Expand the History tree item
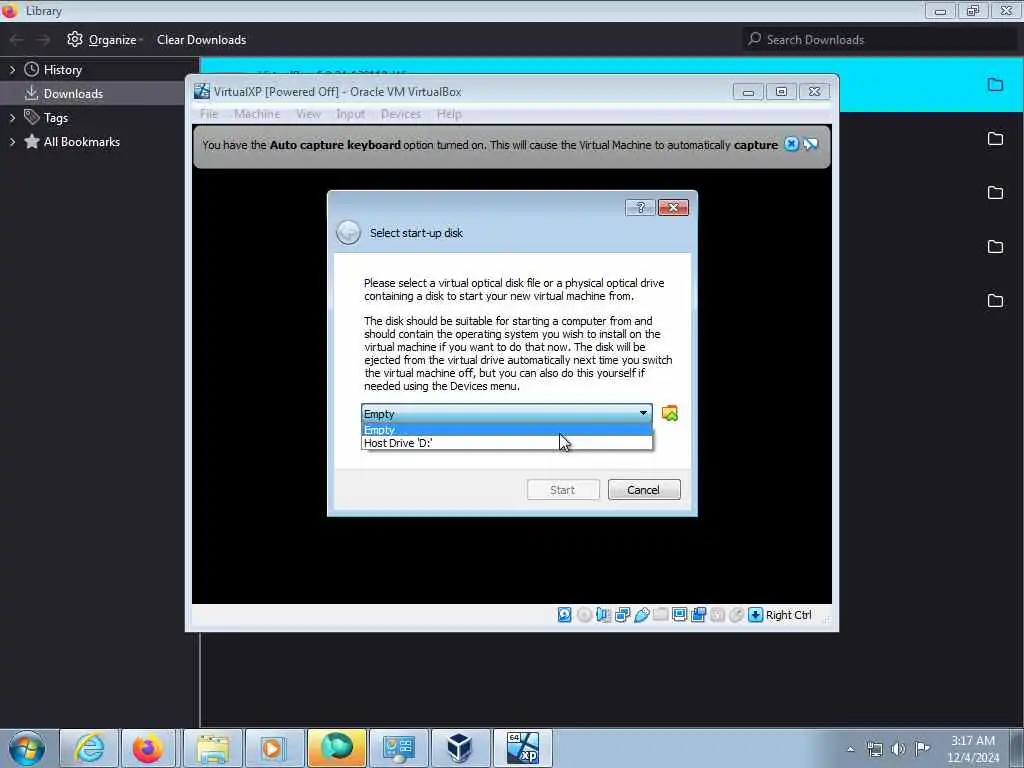Viewport: 1024px width, 768px height. (x=12, y=70)
